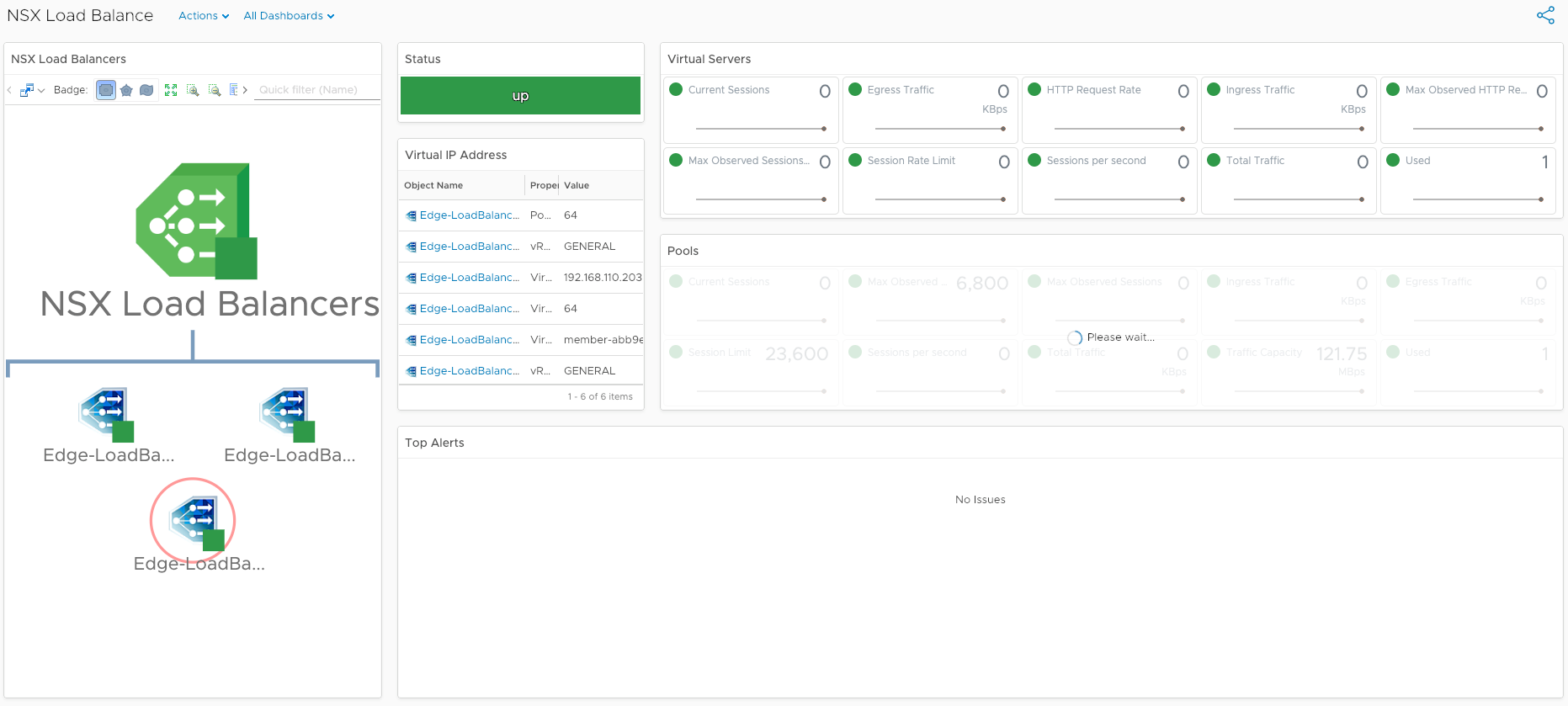Screen dimensions: 1568x706
Task: Click the green up status bar
Action: pos(520,96)
